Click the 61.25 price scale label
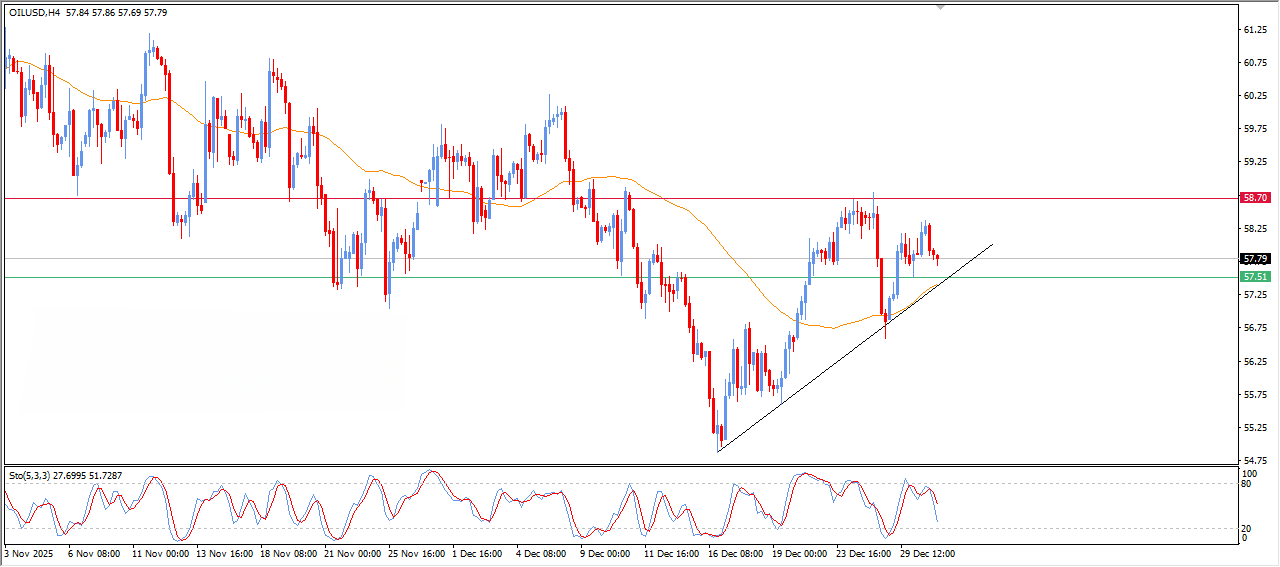 (1255, 30)
